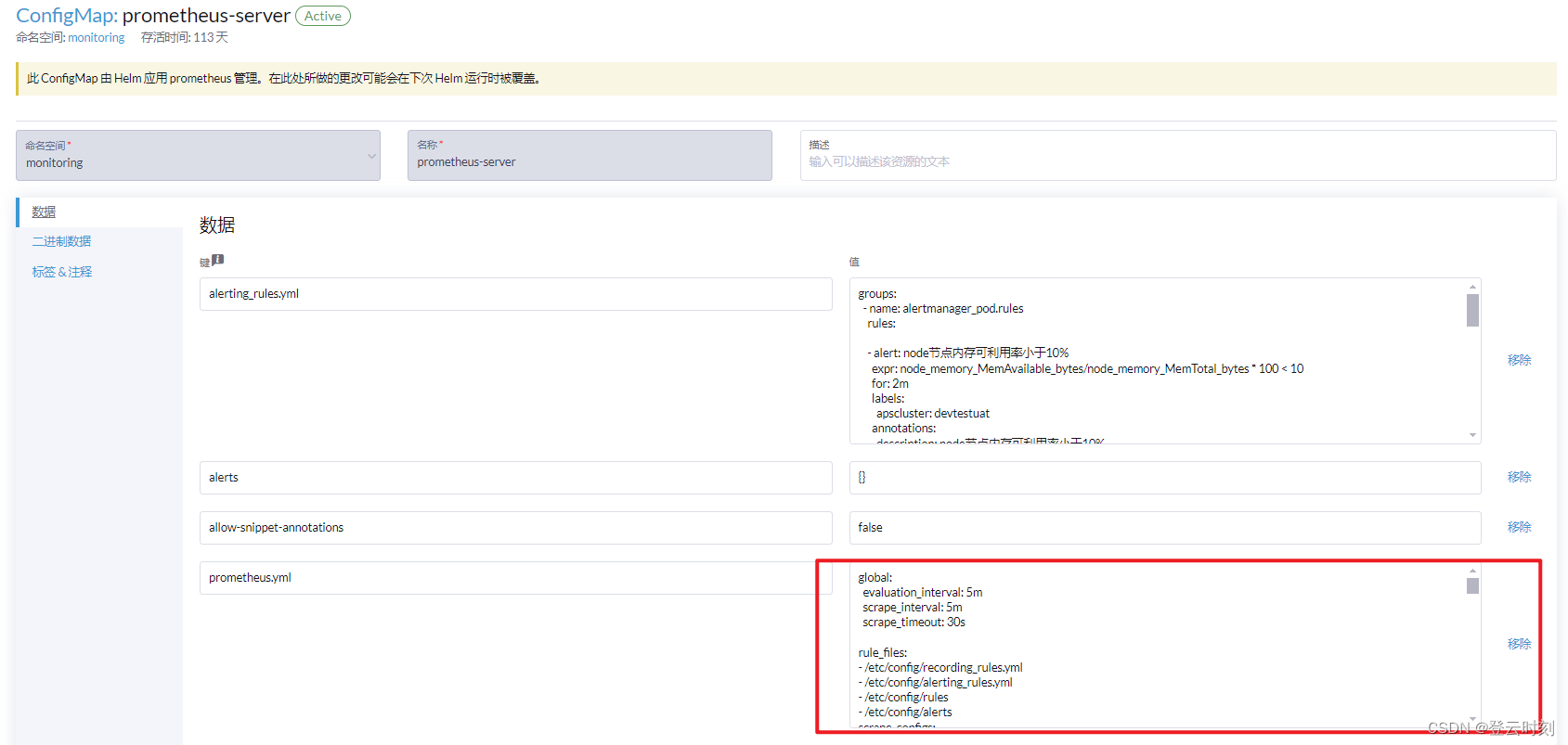Click the Helm managed warning banner text
Viewport: 1568px width, 745px height.
283,79
